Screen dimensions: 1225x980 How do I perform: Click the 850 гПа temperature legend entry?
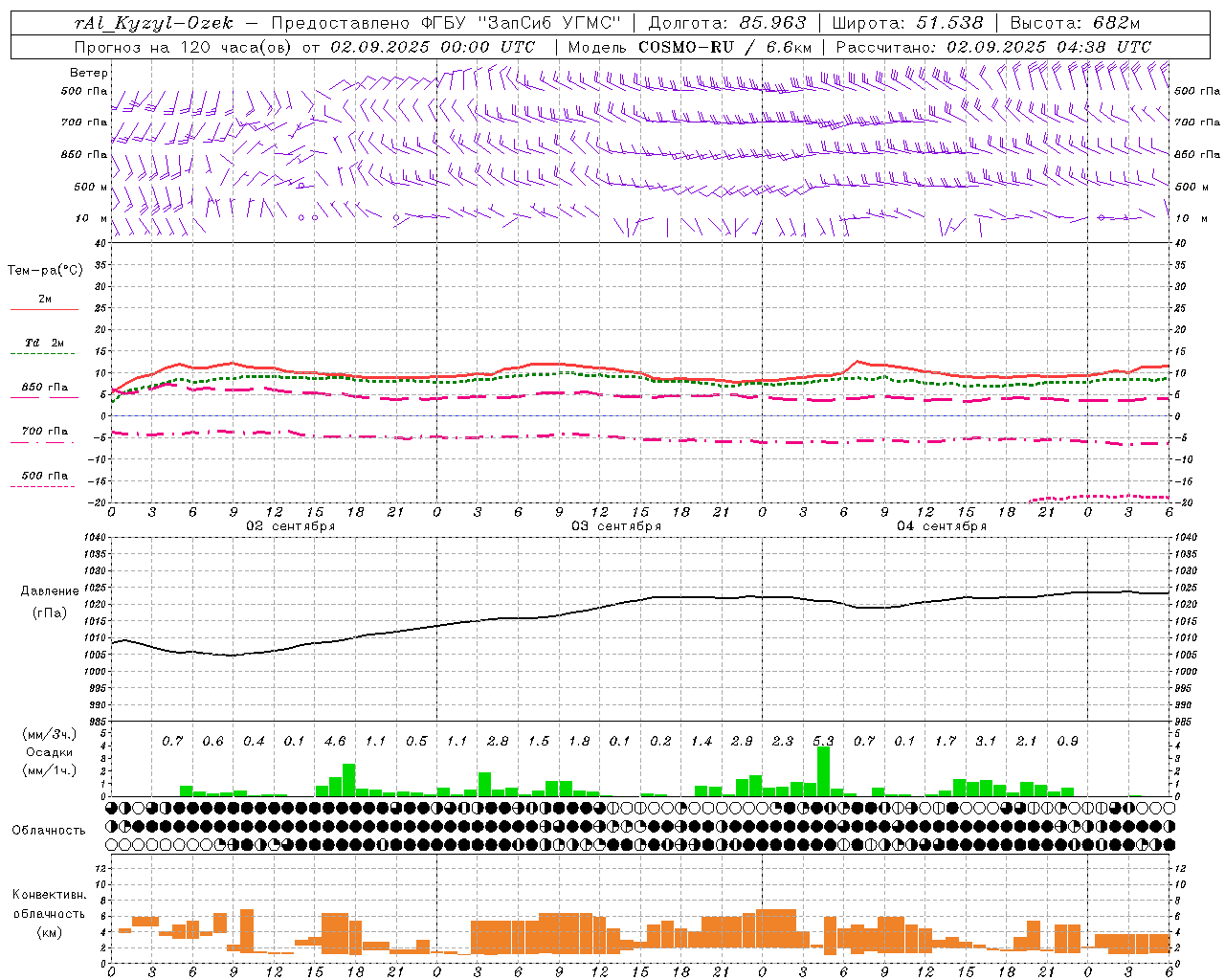pos(45,388)
